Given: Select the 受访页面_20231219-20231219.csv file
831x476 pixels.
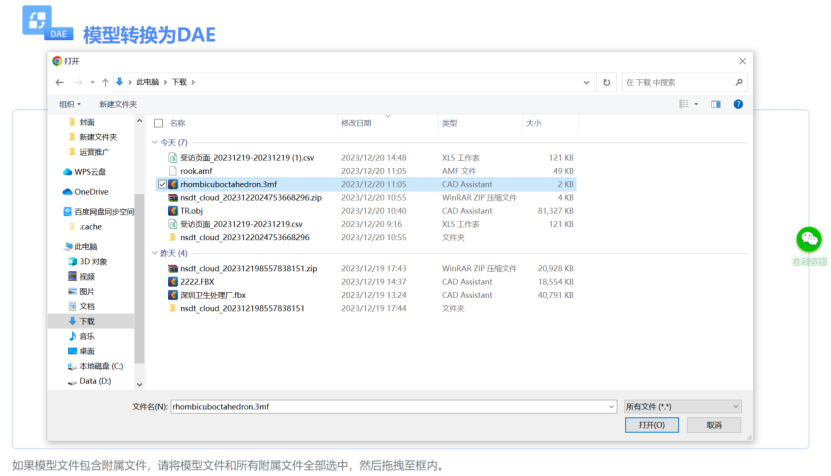Looking at the screenshot, I should [241, 224].
